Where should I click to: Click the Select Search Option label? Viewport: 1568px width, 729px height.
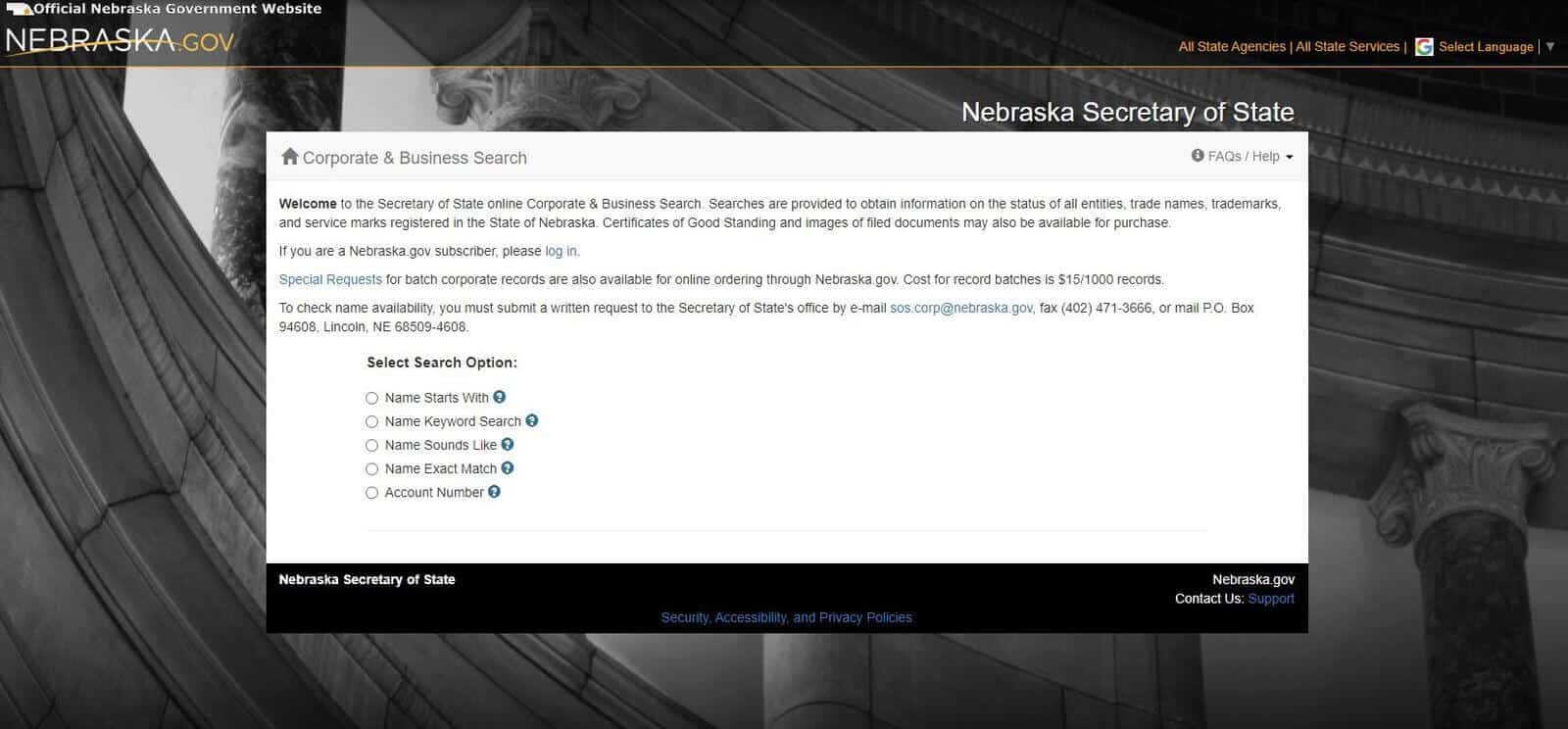(442, 363)
